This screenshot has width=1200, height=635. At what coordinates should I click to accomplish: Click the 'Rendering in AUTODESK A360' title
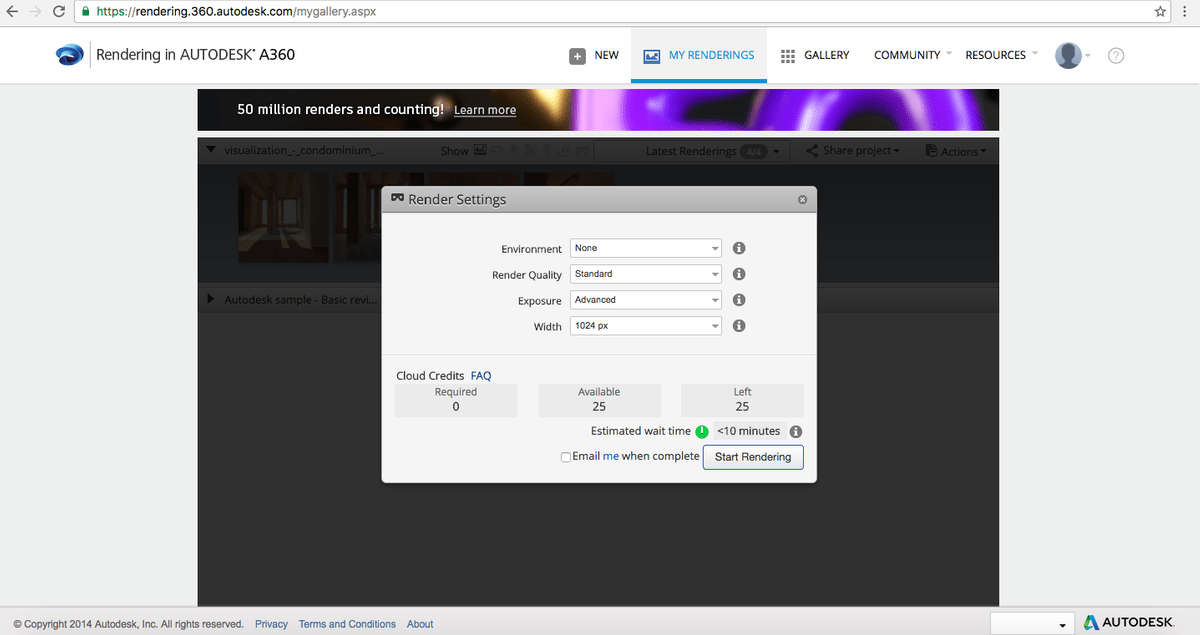point(196,55)
